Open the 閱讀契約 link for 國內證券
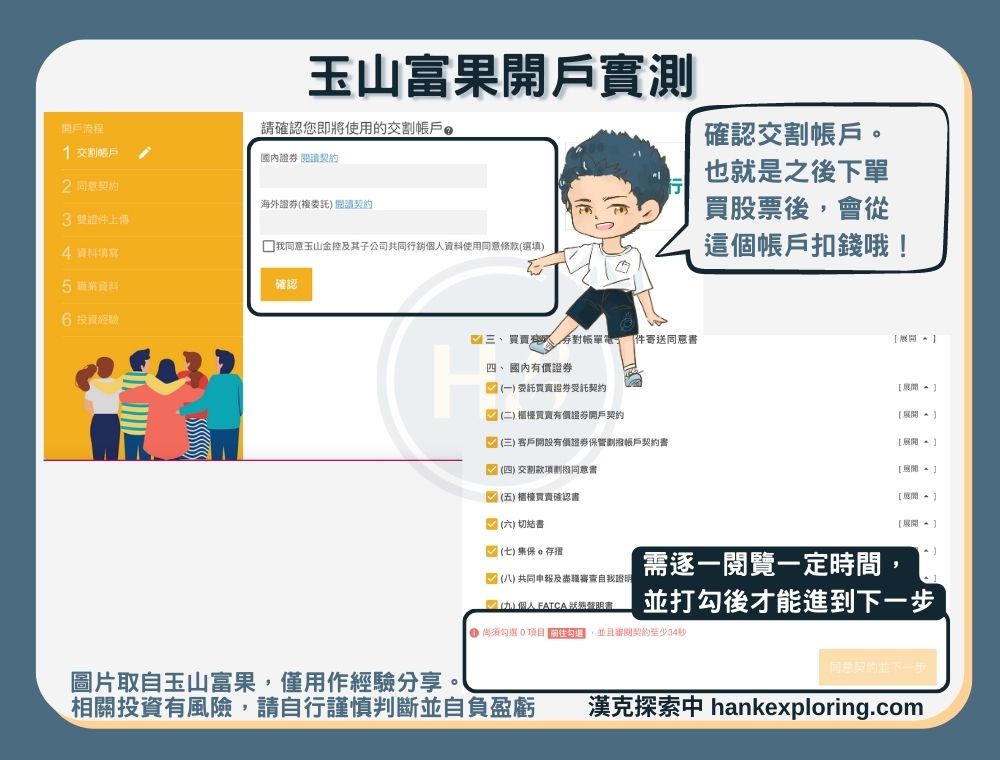1000x760 pixels. 320,158
